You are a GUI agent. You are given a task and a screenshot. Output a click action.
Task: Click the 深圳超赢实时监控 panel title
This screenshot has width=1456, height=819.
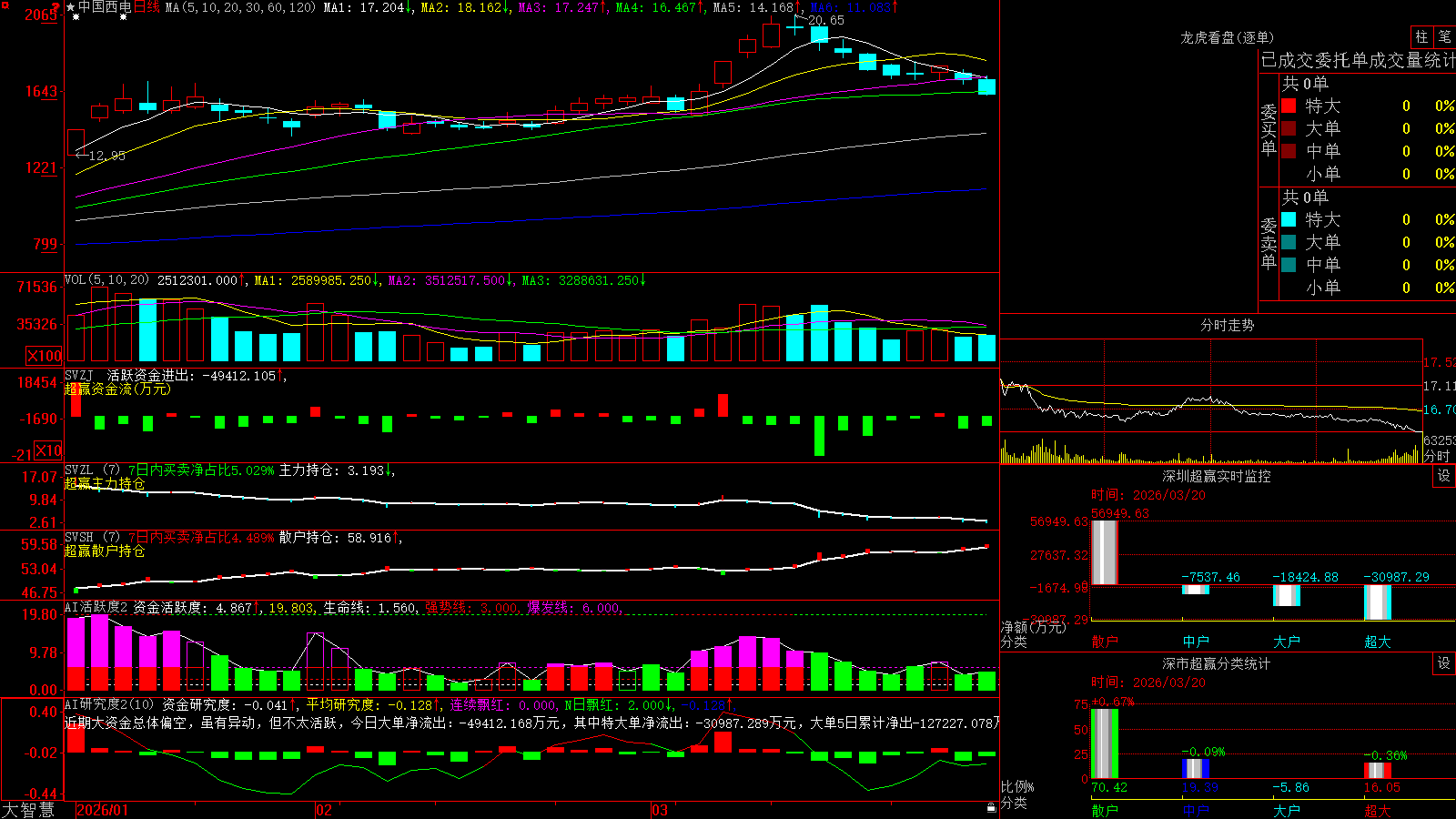click(1217, 476)
